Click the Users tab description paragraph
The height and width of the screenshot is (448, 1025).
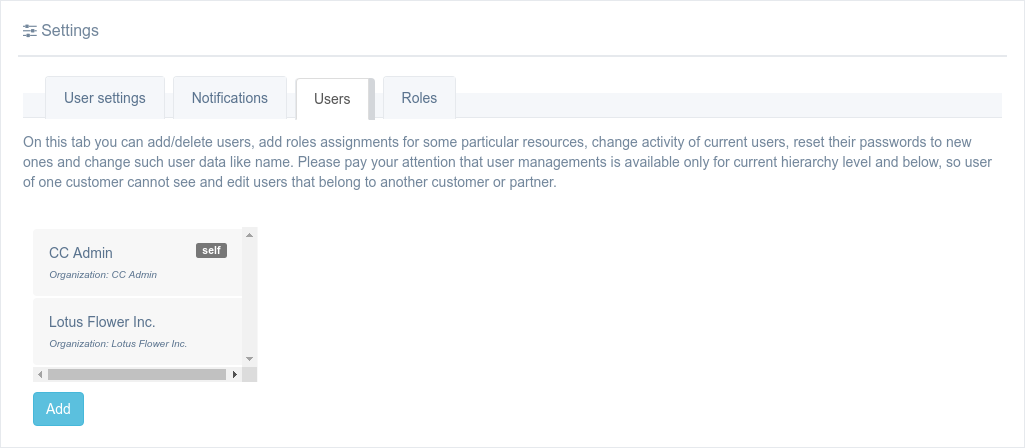[x=500, y=163]
